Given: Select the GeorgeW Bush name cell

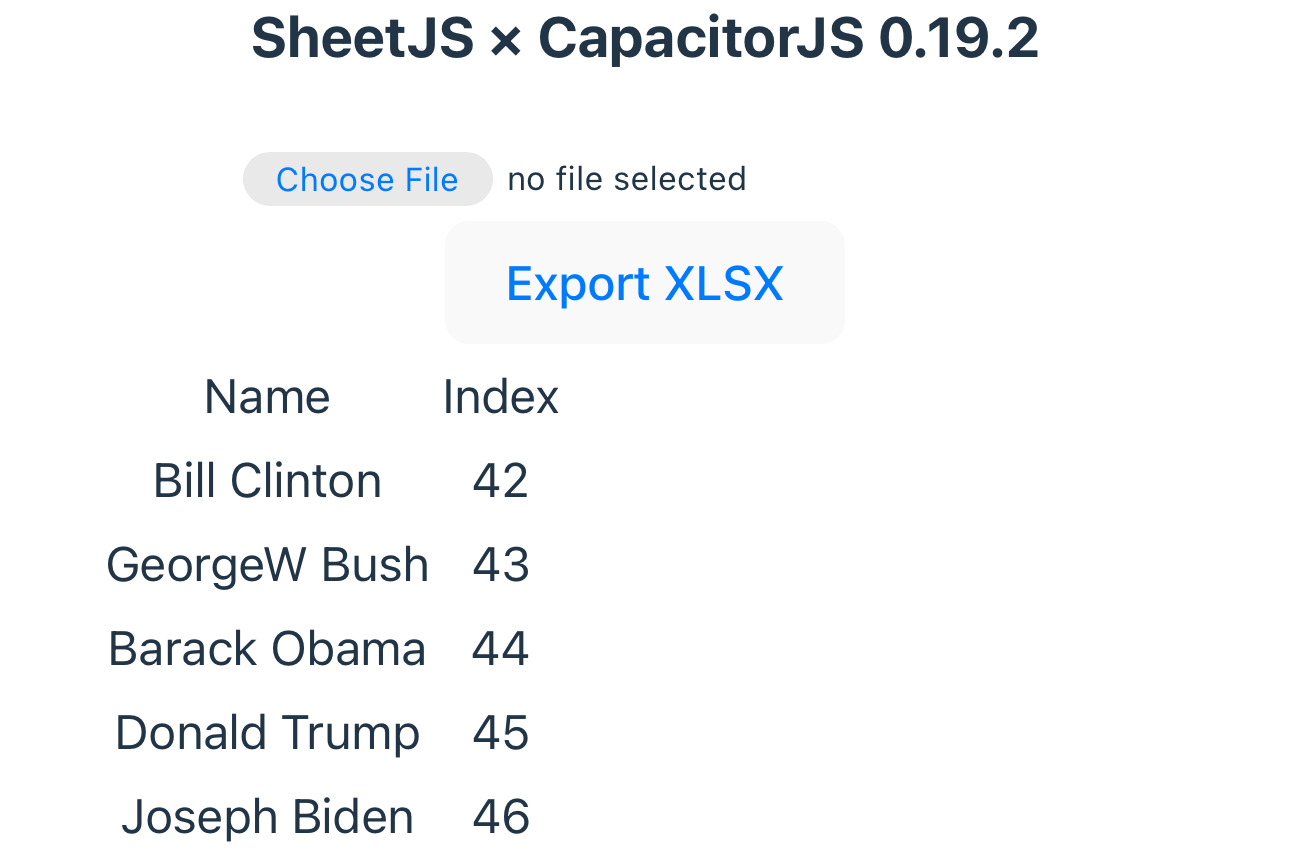Looking at the screenshot, I should click(x=267, y=565).
